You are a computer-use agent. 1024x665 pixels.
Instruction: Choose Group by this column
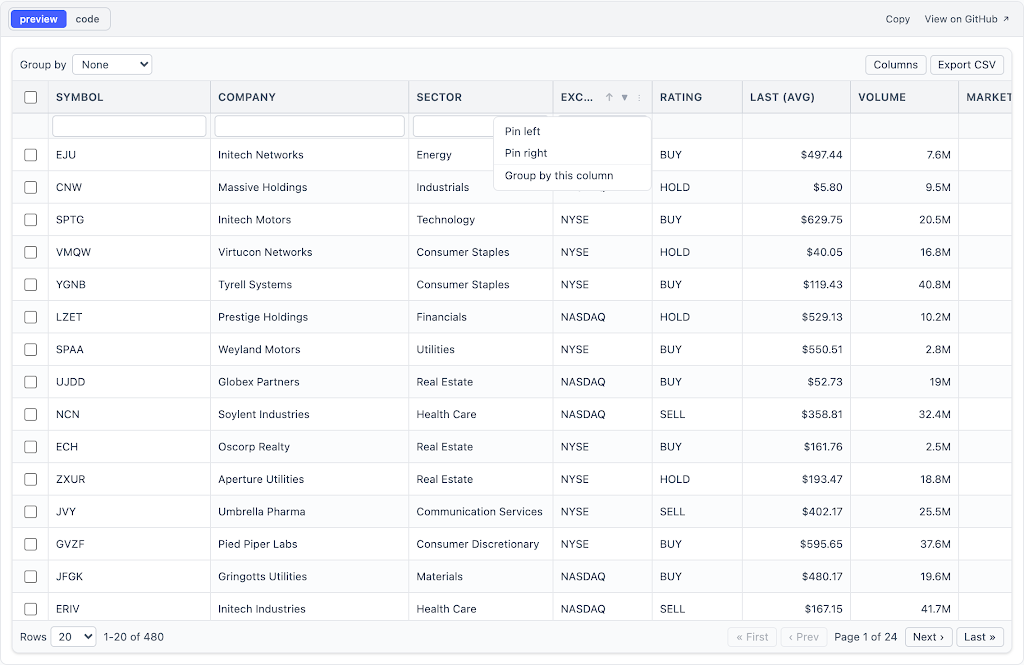click(572, 176)
